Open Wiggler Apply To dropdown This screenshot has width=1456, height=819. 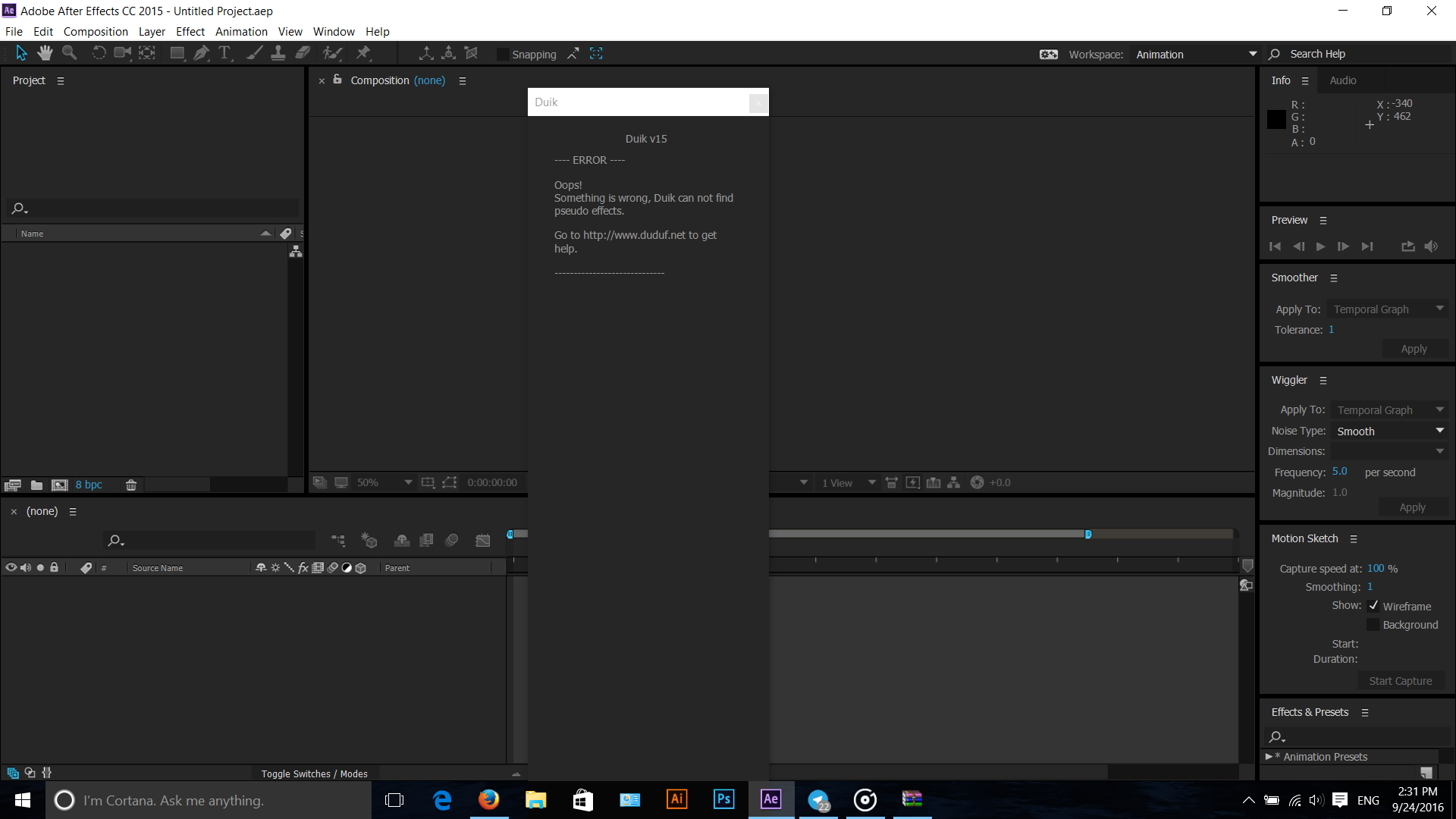(1390, 410)
